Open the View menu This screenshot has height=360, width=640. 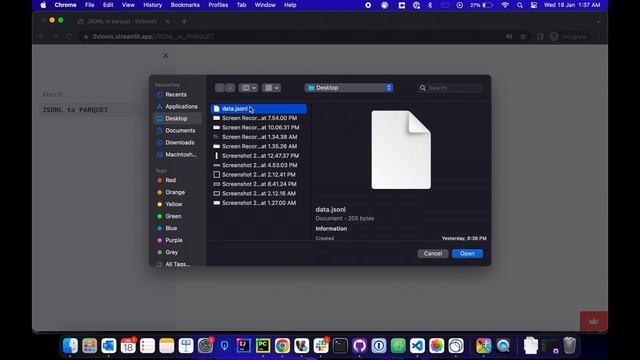tap(128, 5)
